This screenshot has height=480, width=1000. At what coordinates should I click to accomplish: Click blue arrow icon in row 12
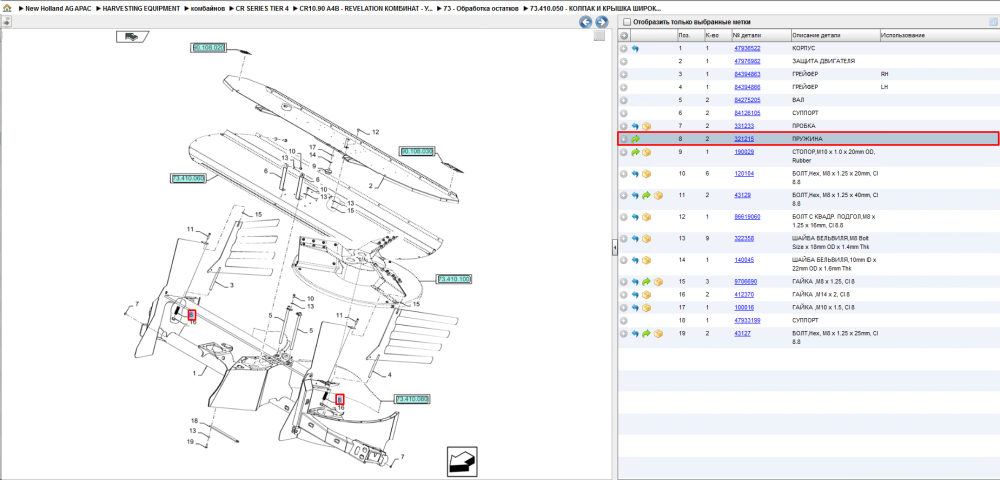[635, 217]
